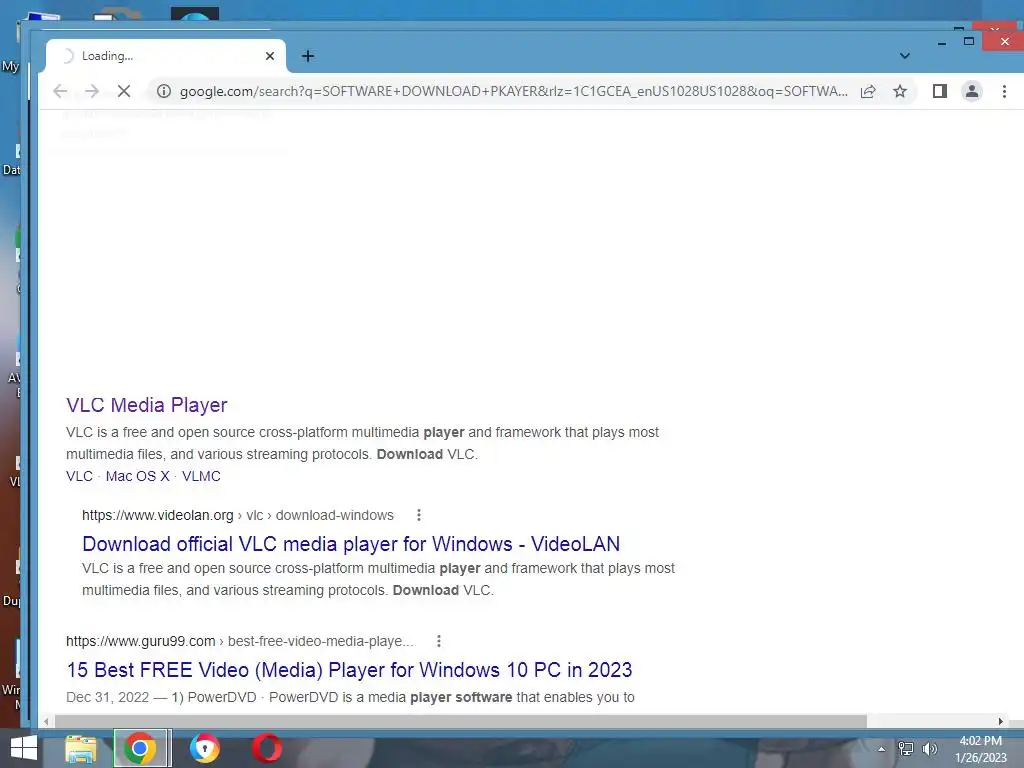Open Chrome side panel
The height and width of the screenshot is (768, 1024).
939,91
